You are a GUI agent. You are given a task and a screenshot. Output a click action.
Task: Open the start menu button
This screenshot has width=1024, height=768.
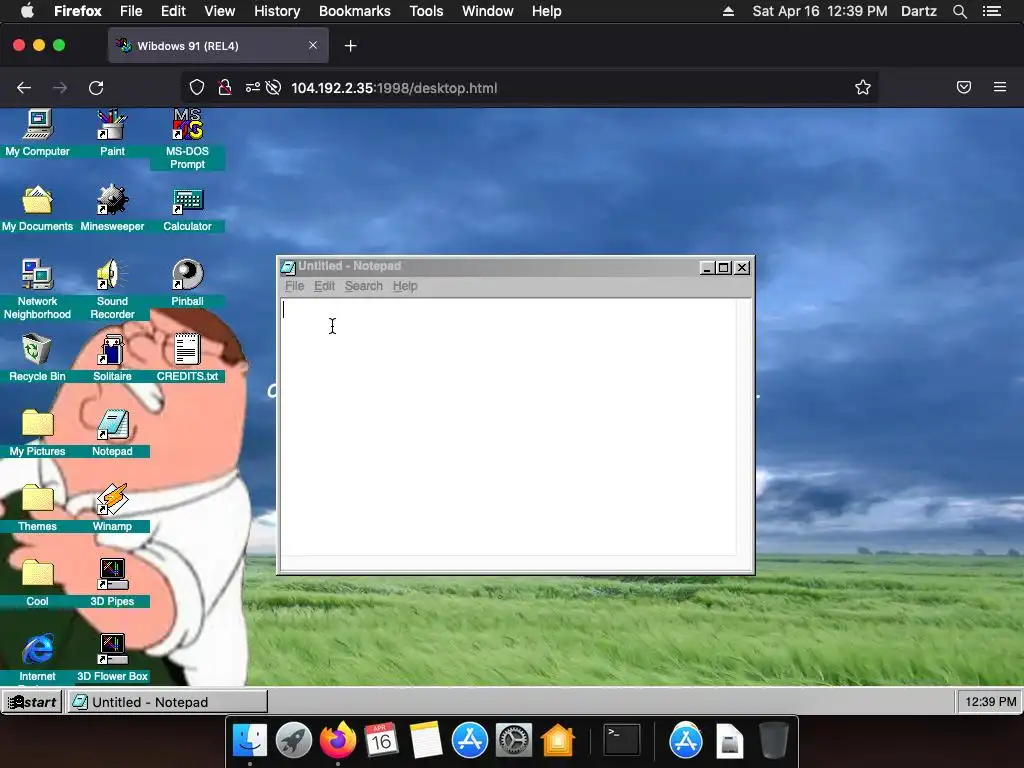click(x=32, y=702)
